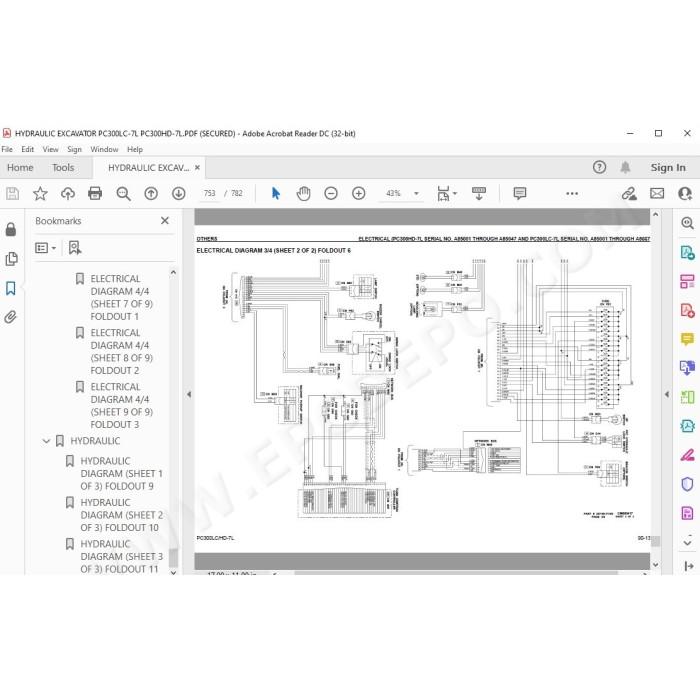This screenshot has height=700, width=700.
Task: Open zoom level 43% dropdown
Action: [x=417, y=194]
